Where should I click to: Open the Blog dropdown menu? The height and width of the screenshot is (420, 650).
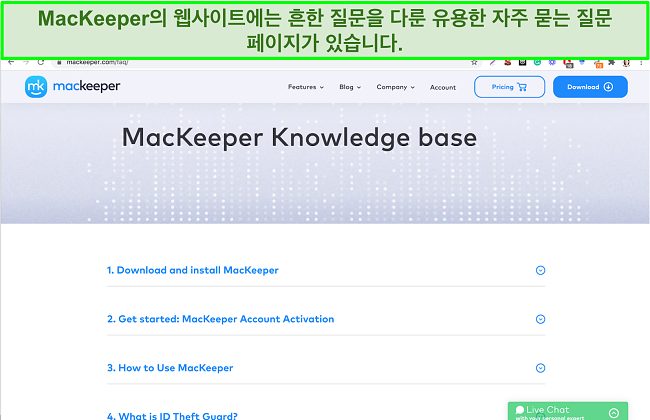pyautogui.click(x=350, y=87)
